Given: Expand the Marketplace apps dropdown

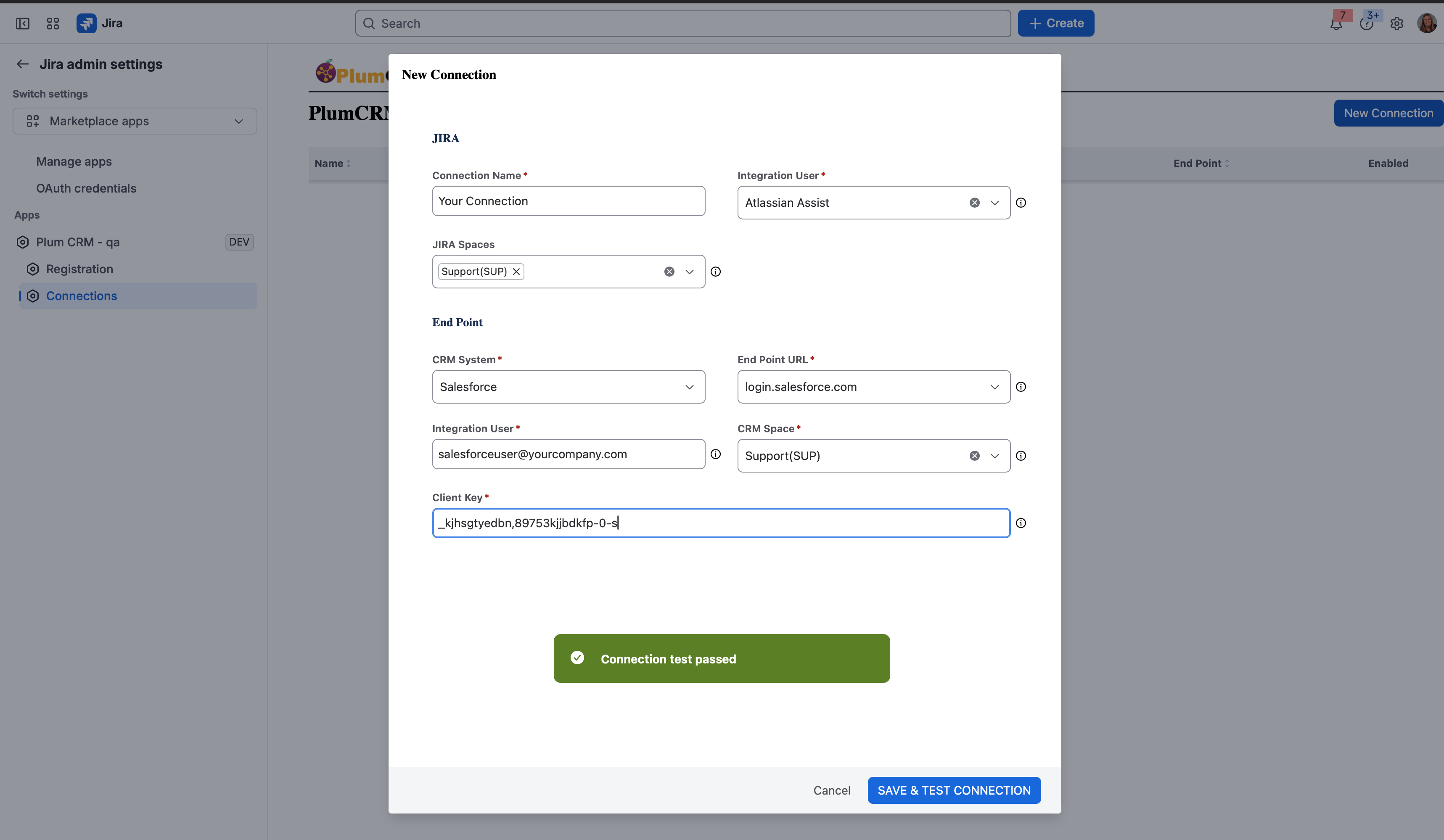Looking at the screenshot, I should tap(135, 121).
